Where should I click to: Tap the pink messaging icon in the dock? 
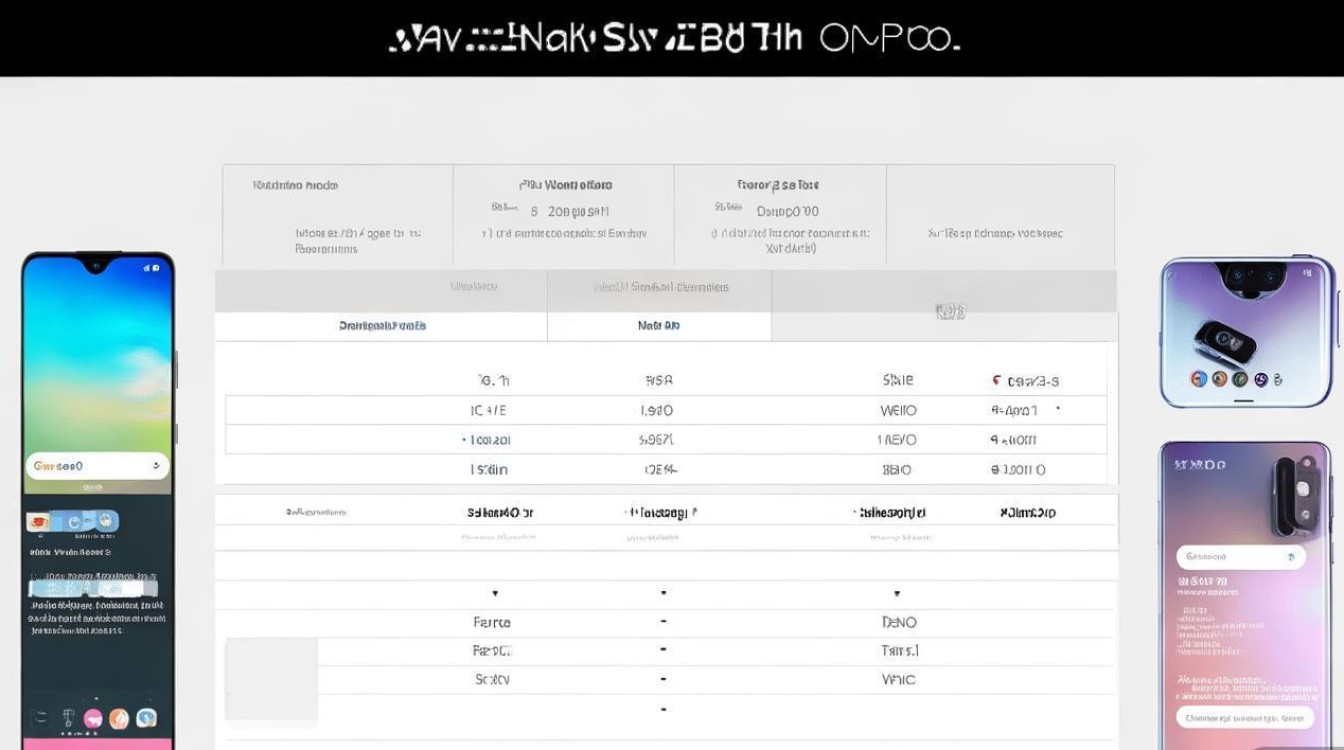pyautogui.click(x=92, y=716)
